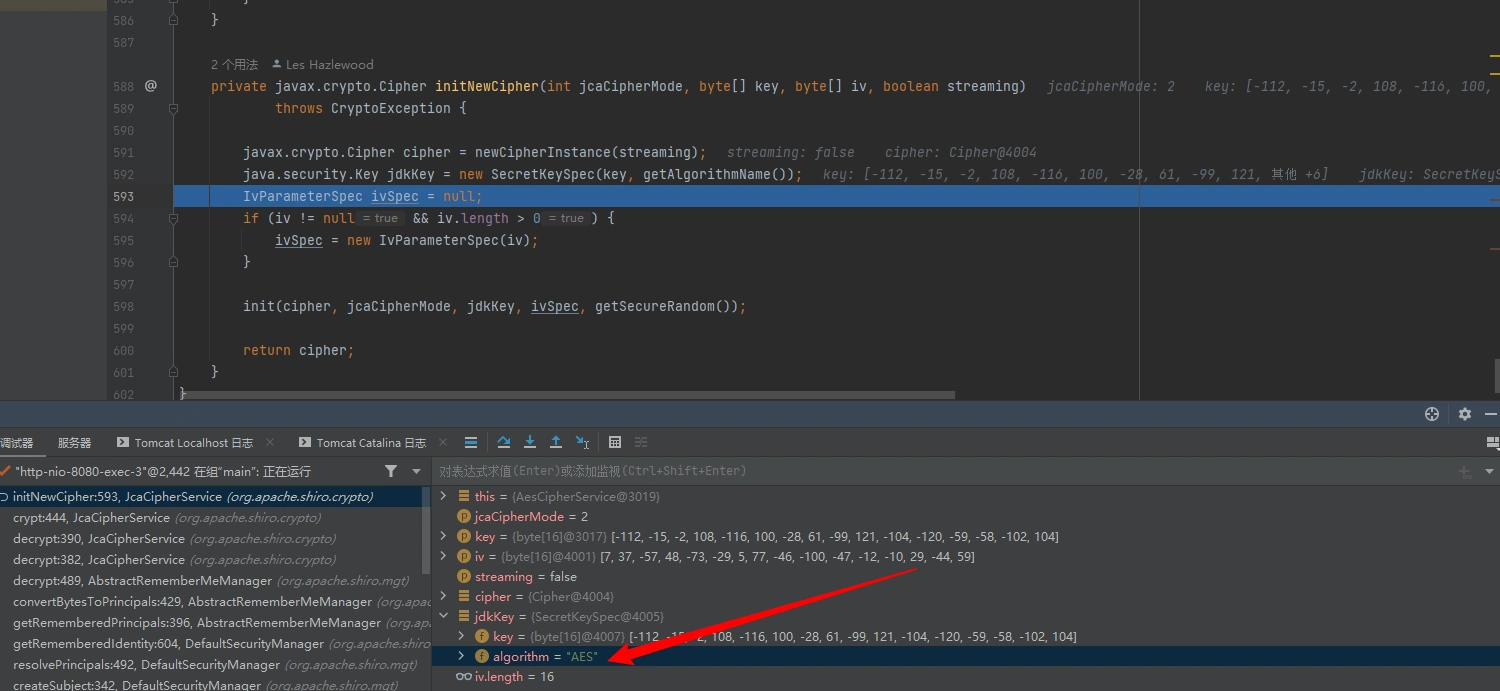
Task: Click the Step Over debugger icon
Action: coord(504,442)
